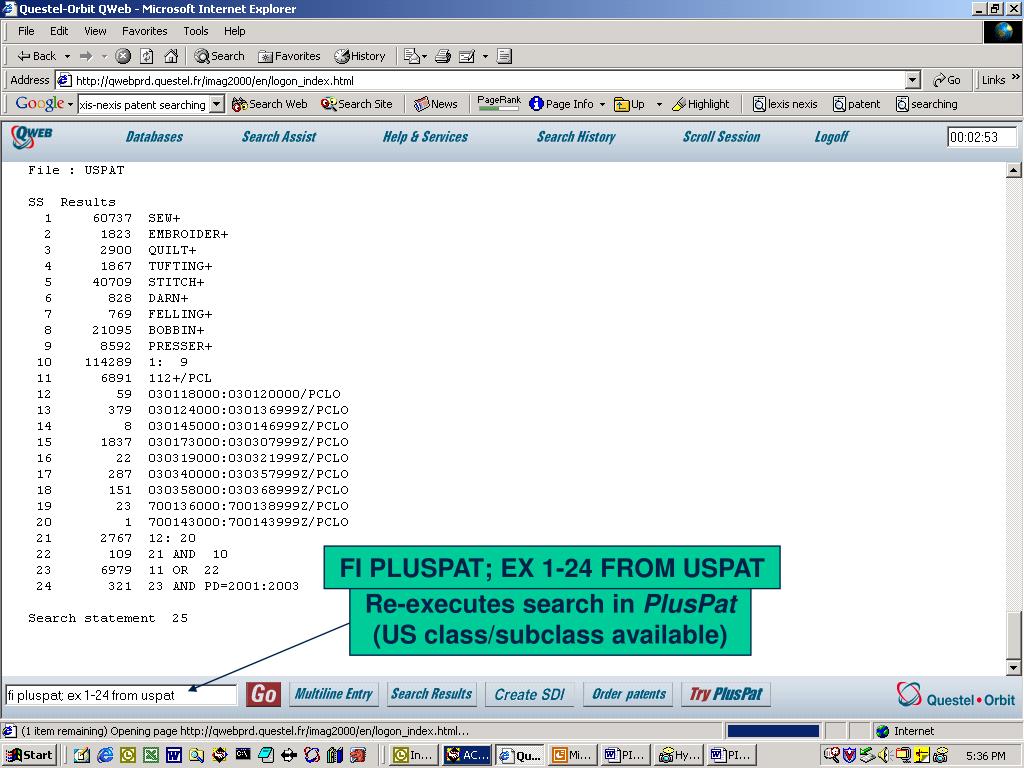1024x768 pixels.
Task: Refresh the page with Refresh icon
Action: click(x=147, y=56)
